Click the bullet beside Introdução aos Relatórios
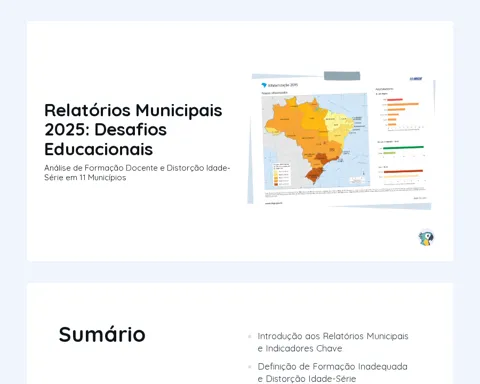480x384 pixels. point(250,336)
